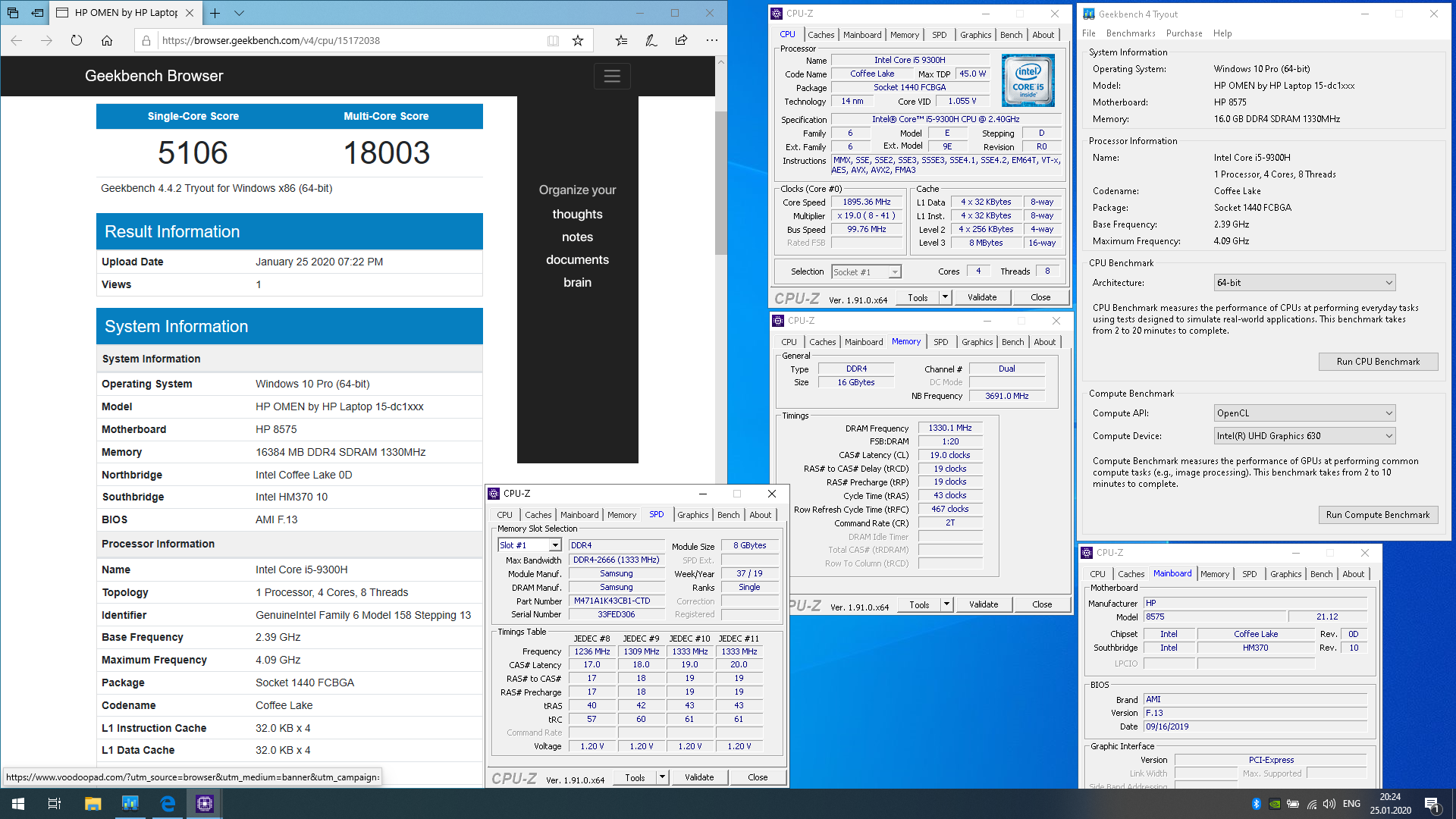Click the forward arrow in Edge
1456x819 pixels.
coord(46,40)
